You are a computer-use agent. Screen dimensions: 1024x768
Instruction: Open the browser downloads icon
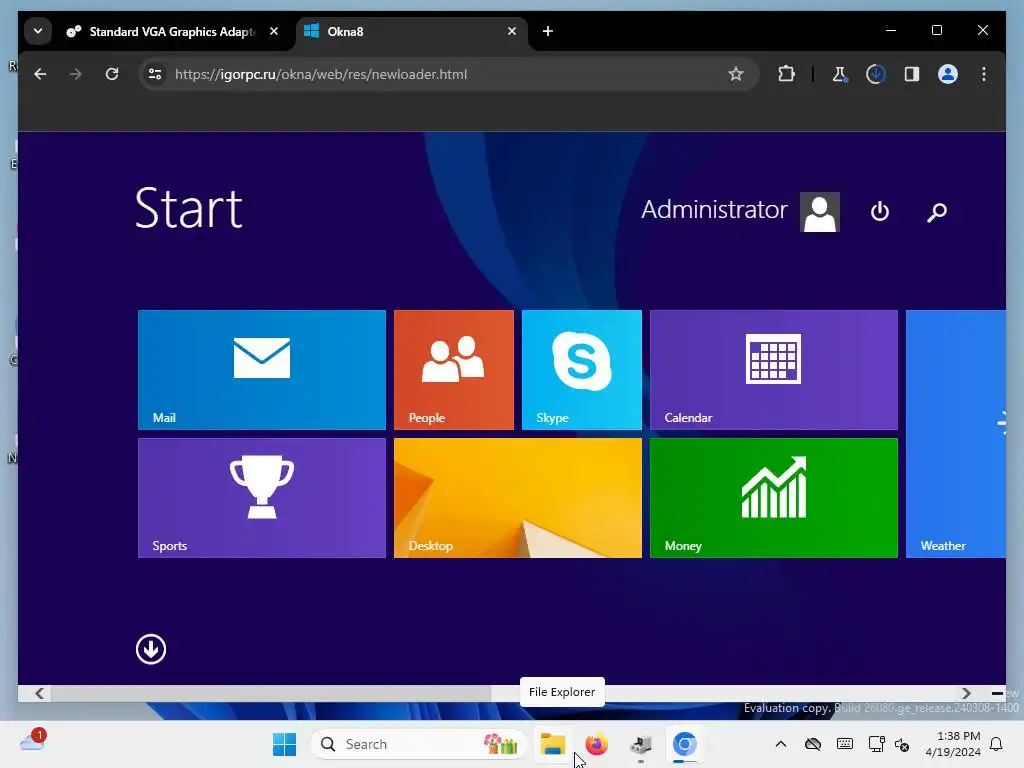click(x=876, y=74)
